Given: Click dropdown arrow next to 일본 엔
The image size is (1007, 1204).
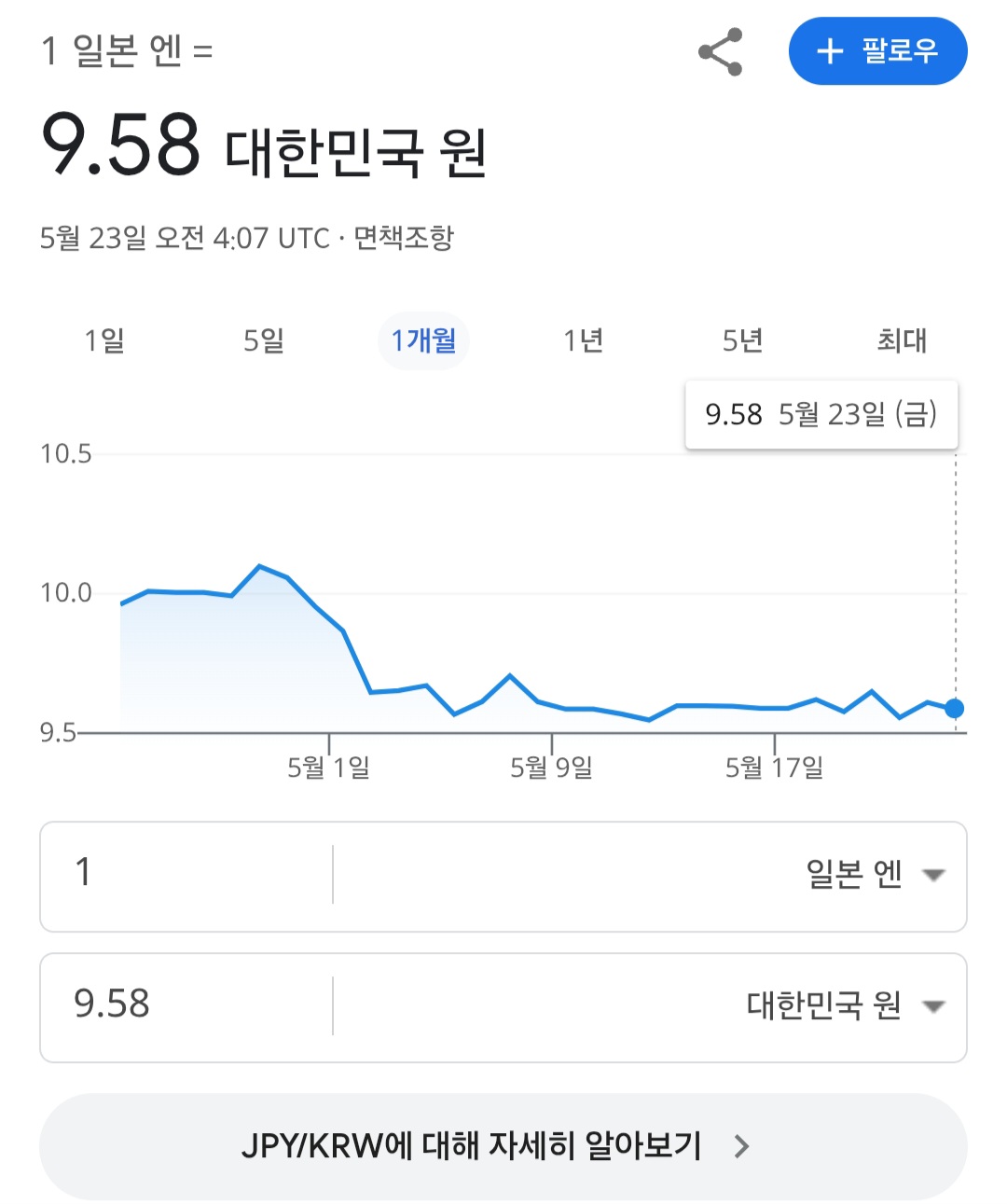Looking at the screenshot, I should click(x=933, y=876).
